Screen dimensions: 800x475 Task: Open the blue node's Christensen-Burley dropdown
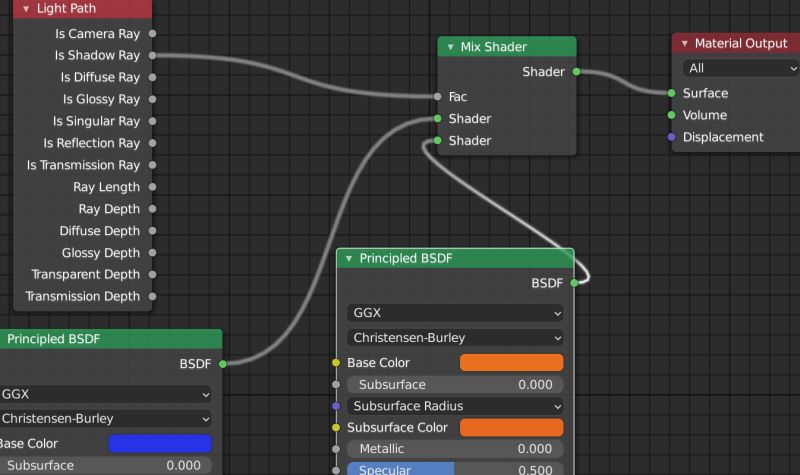pos(105,419)
